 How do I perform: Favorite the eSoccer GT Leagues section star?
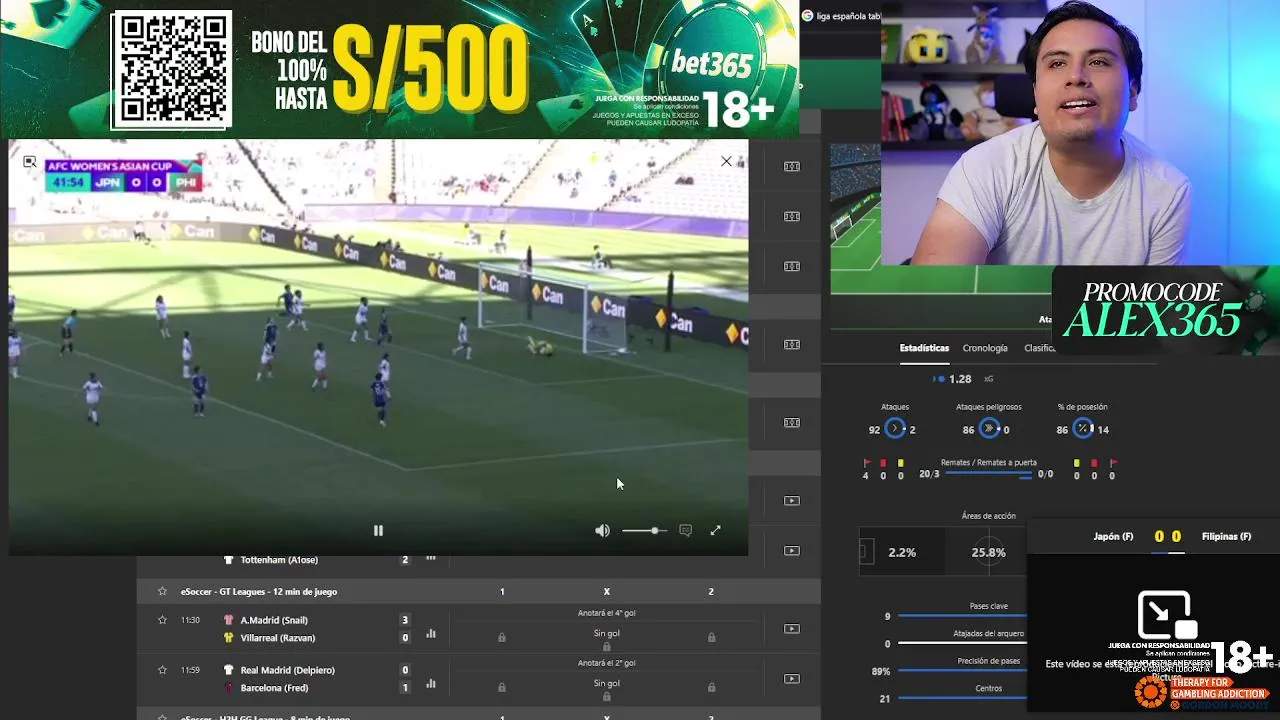click(x=162, y=592)
